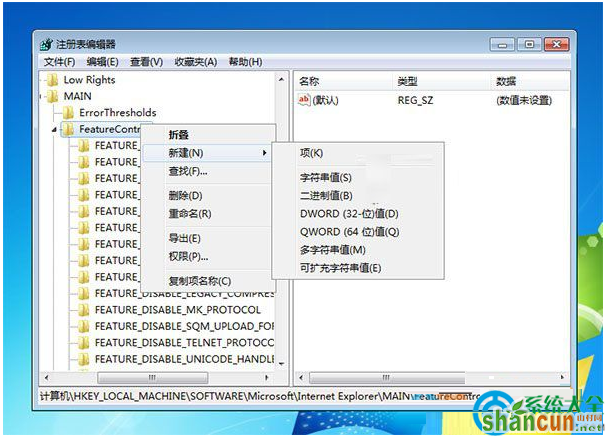Open the 编辑(E) menu
This screenshot has height=438, width=607.
103,62
